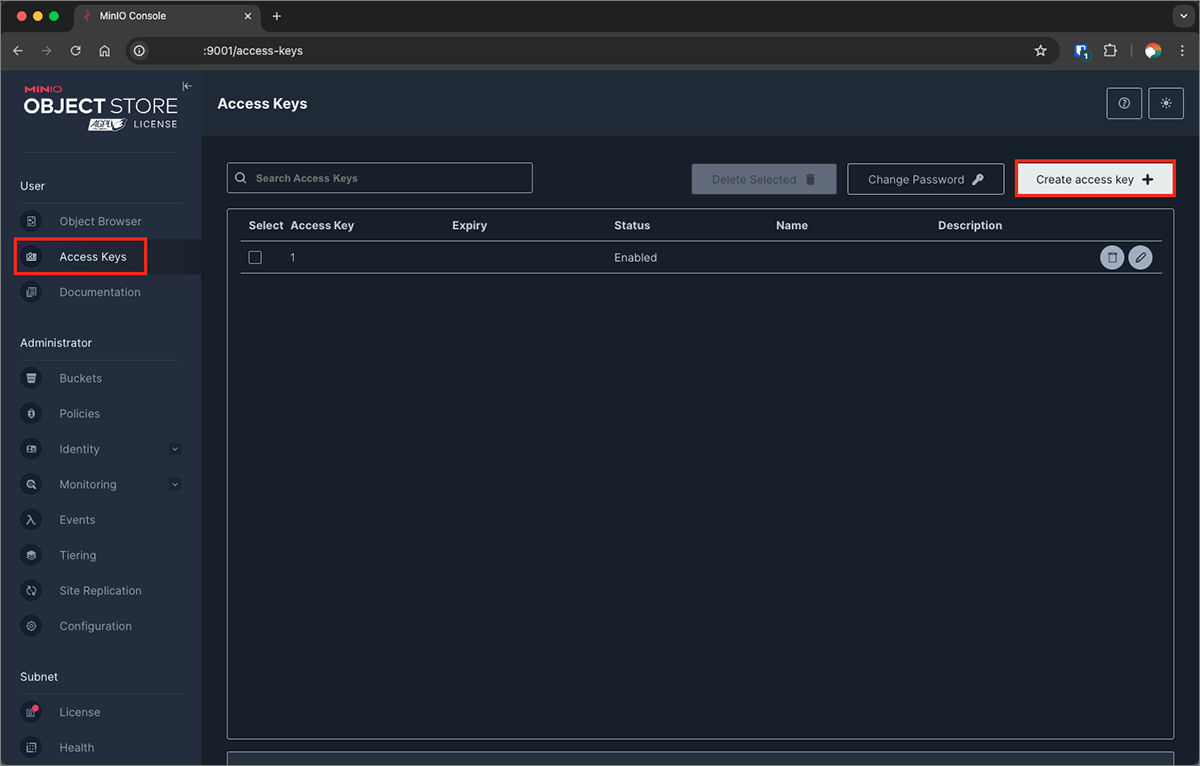This screenshot has width=1200, height=766.
Task: Open Policies in the Administrator section
Action: [79, 414]
